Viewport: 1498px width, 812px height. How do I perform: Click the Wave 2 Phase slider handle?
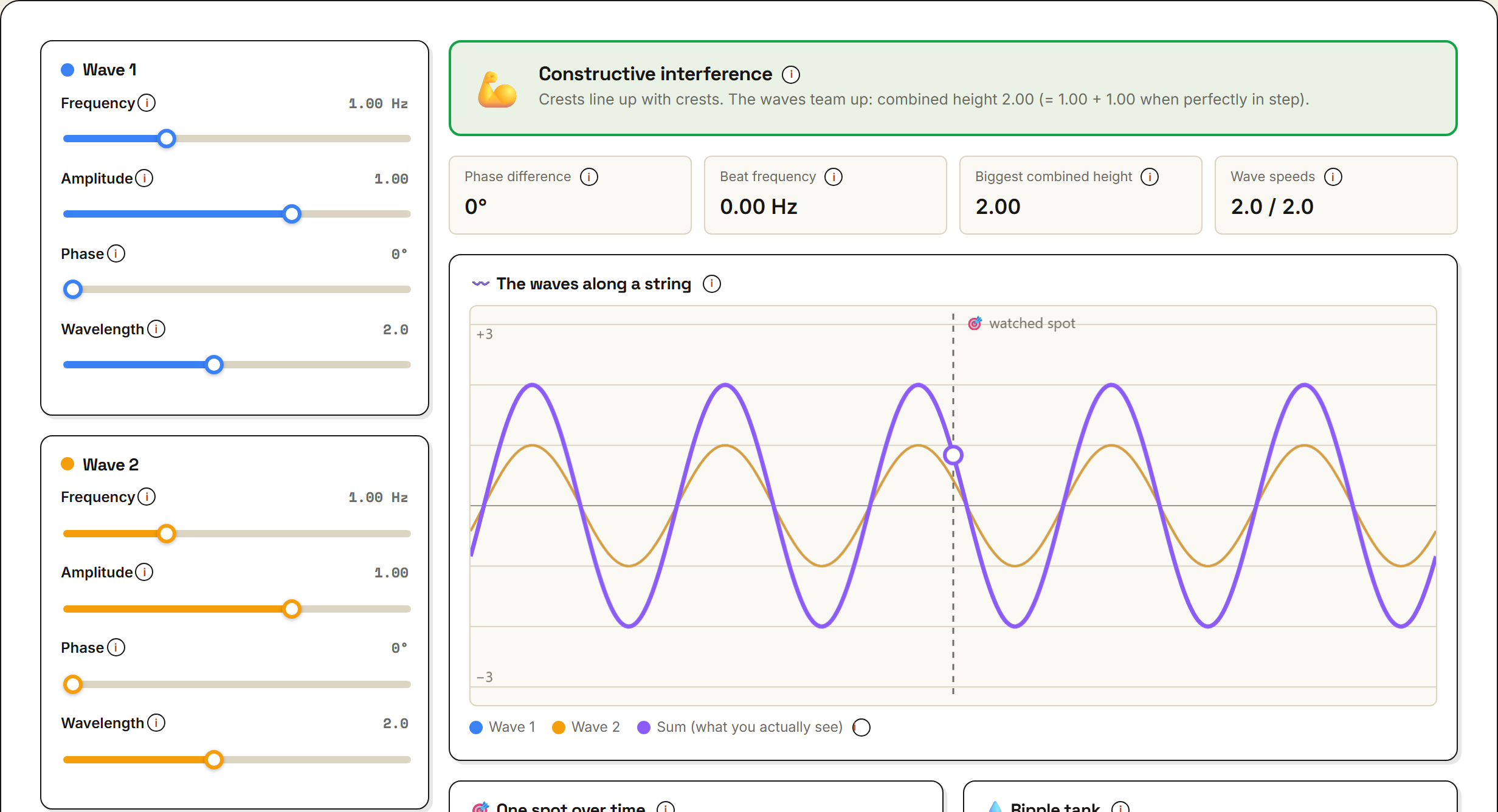pos(73,684)
